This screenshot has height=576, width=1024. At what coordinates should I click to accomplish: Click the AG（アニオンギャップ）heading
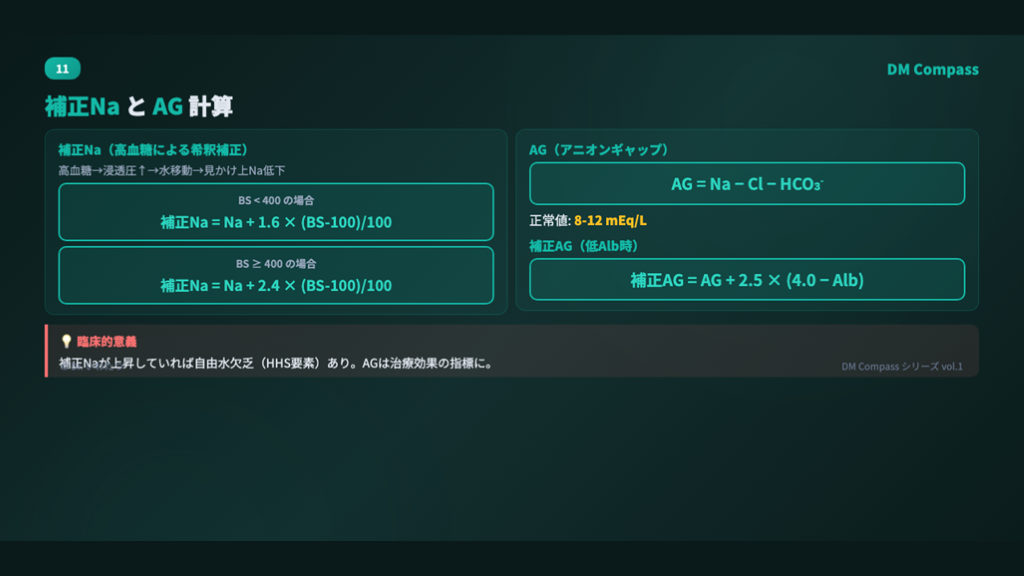point(598,149)
